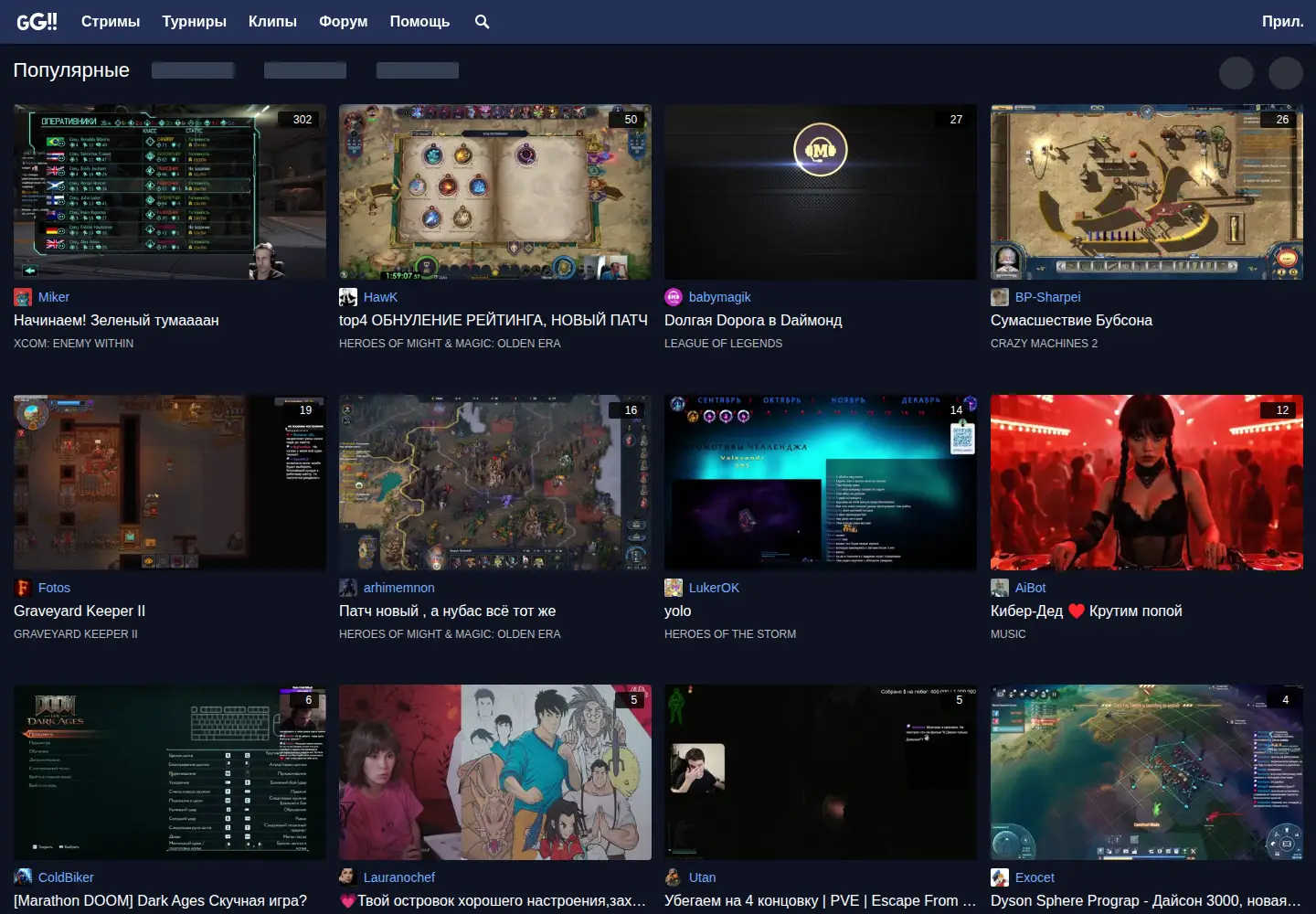This screenshot has width=1316, height=914.
Task: Open the Прил. menu item
Action: pyautogui.click(x=1283, y=21)
